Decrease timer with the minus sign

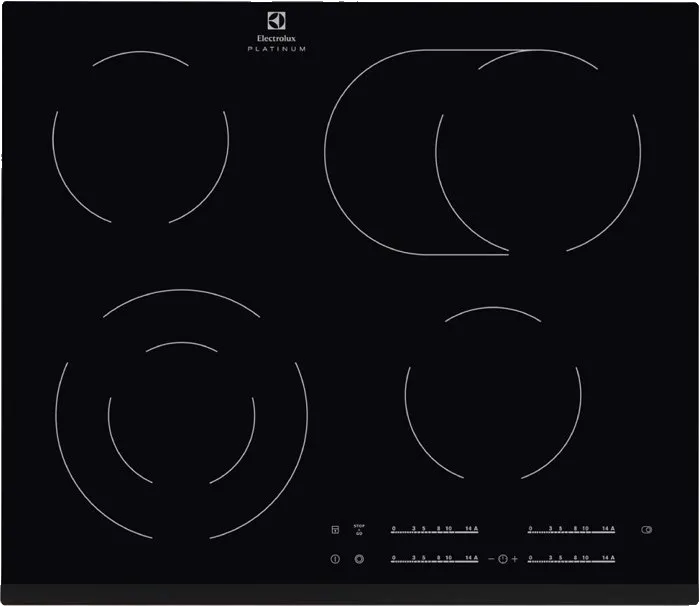coord(490,559)
